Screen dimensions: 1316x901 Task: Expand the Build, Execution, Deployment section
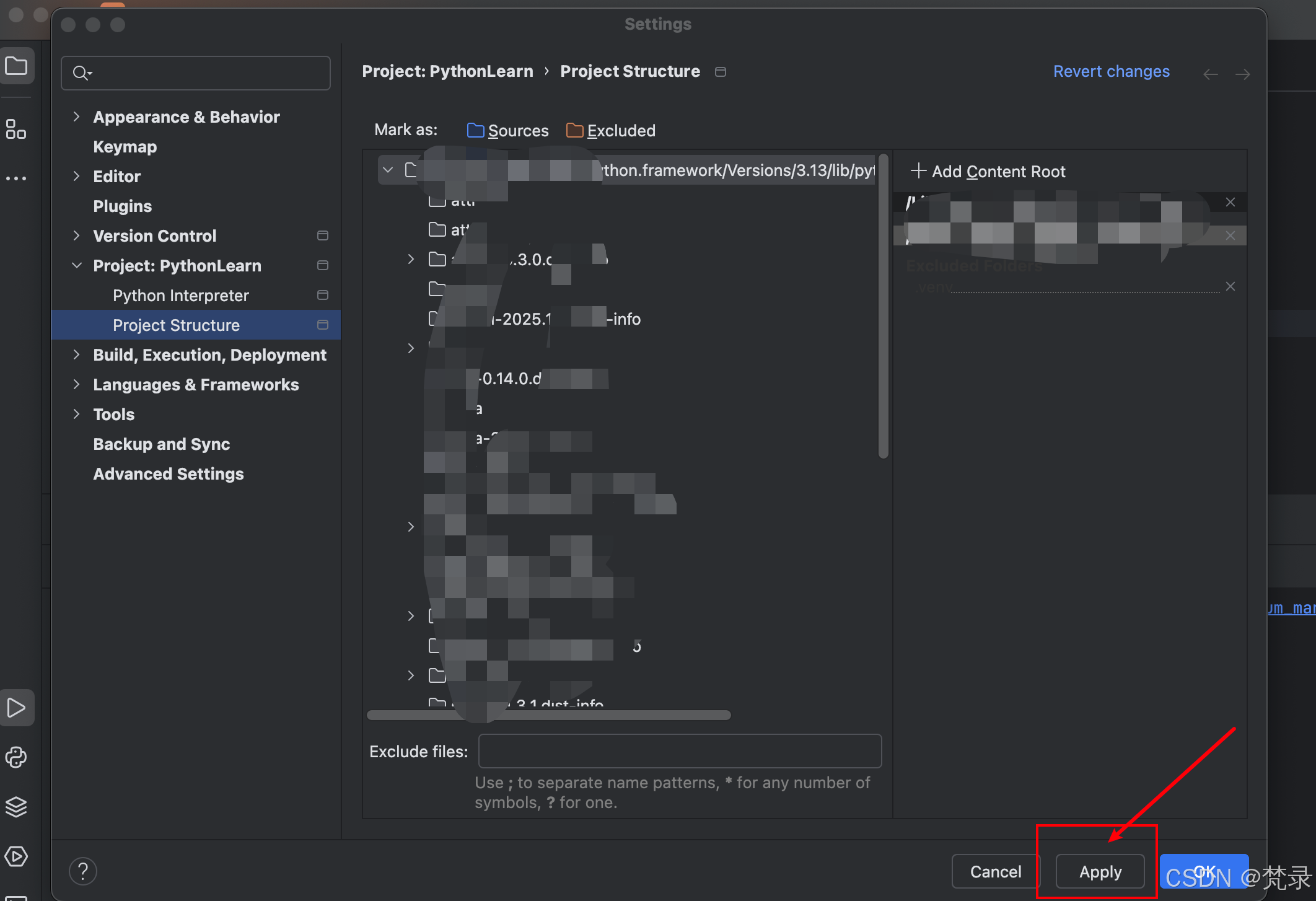(x=76, y=354)
